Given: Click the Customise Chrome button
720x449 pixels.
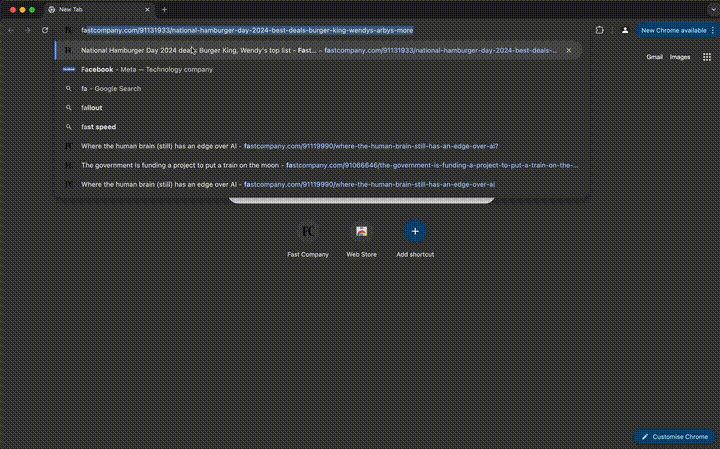Looking at the screenshot, I should [675, 437].
